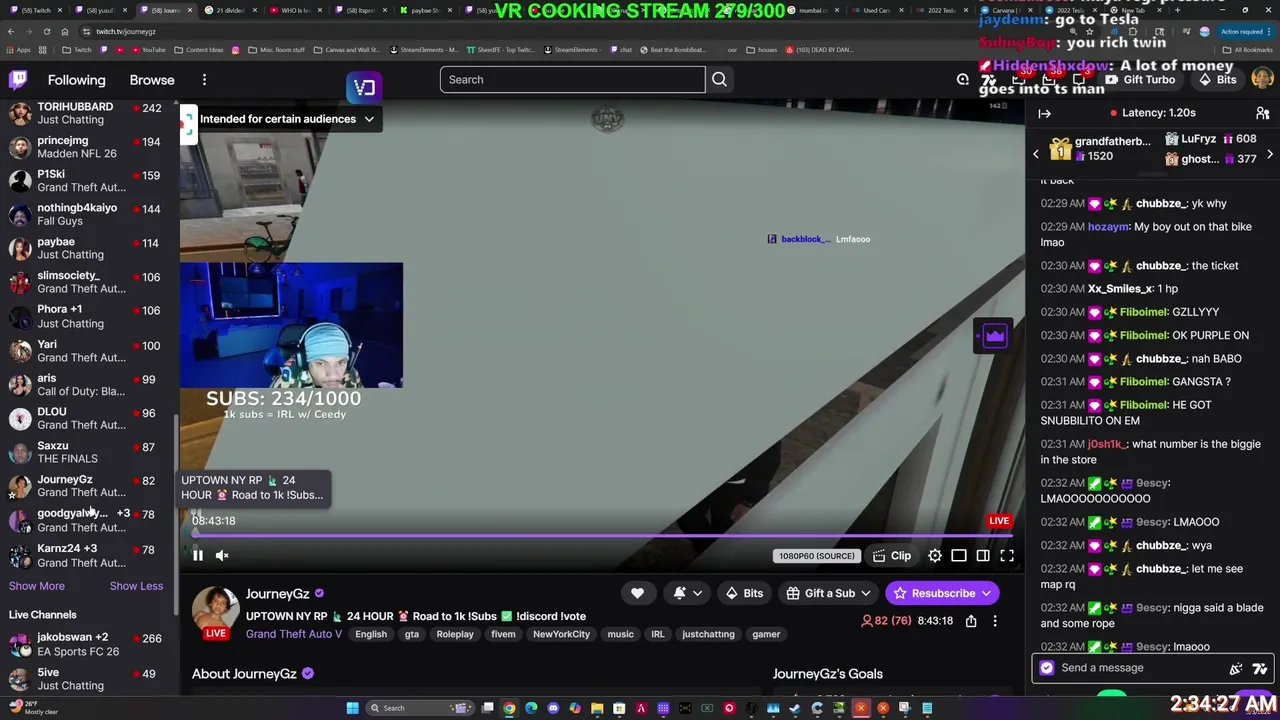Select the English tag
The image size is (1280, 720).
[x=371, y=634]
